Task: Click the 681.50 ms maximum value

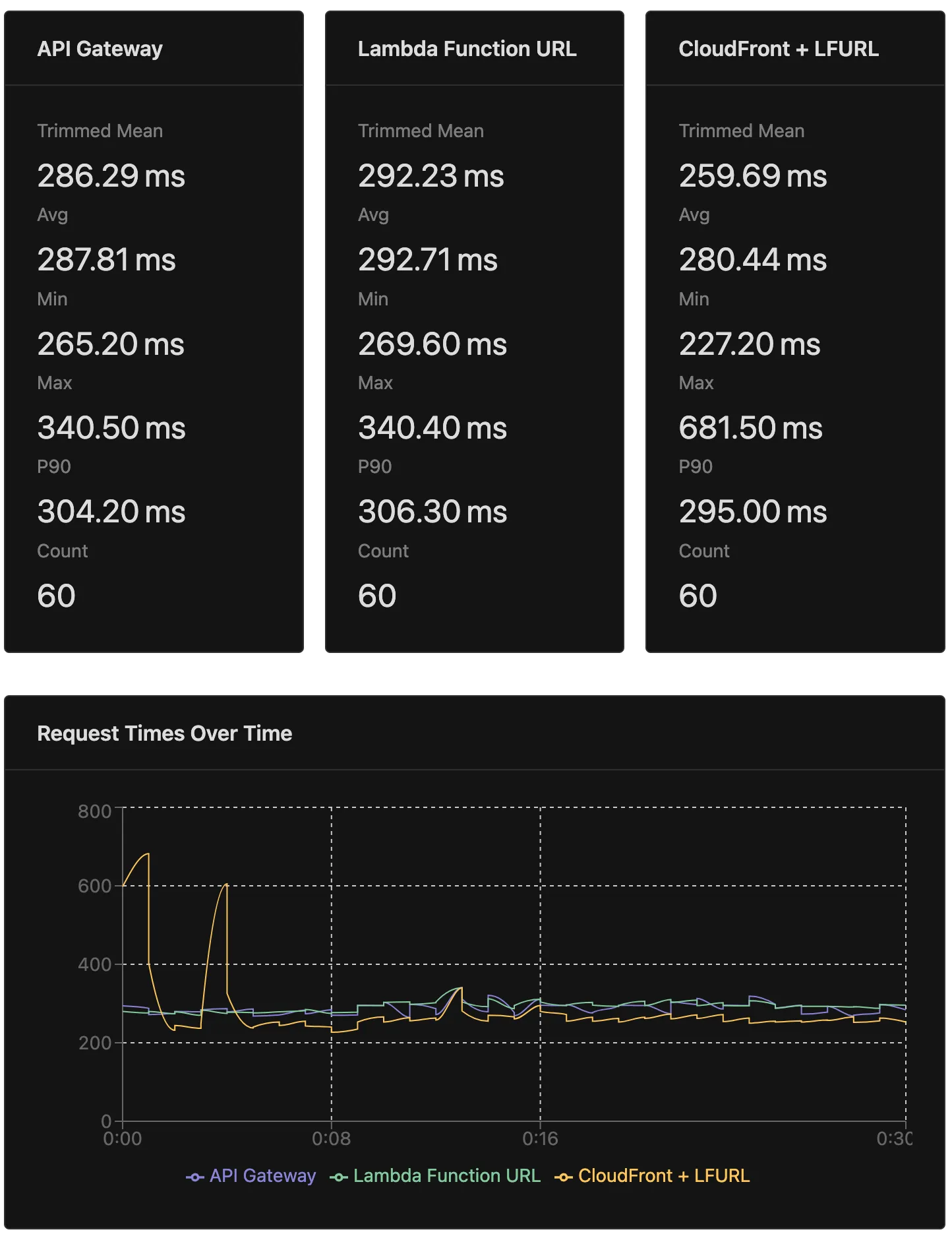Action: [x=751, y=428]
